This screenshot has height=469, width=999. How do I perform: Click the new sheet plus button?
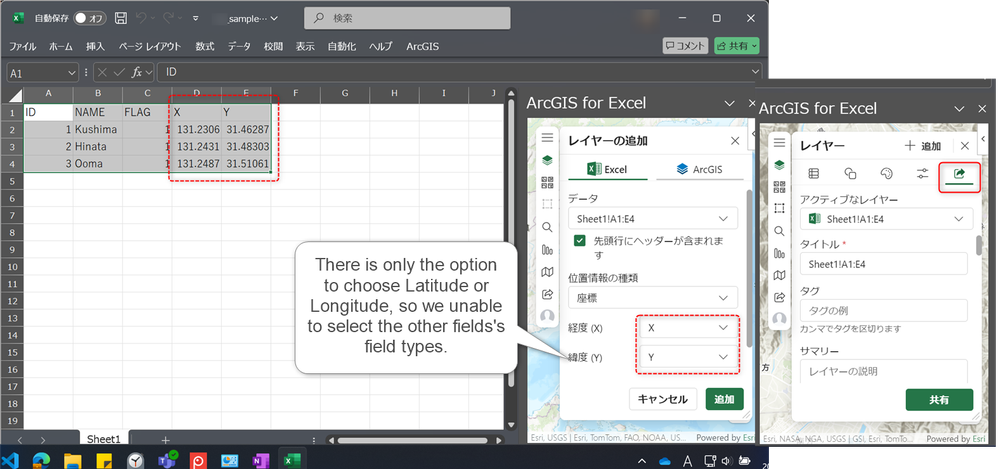pyautogui.click(x=166, y=440)
